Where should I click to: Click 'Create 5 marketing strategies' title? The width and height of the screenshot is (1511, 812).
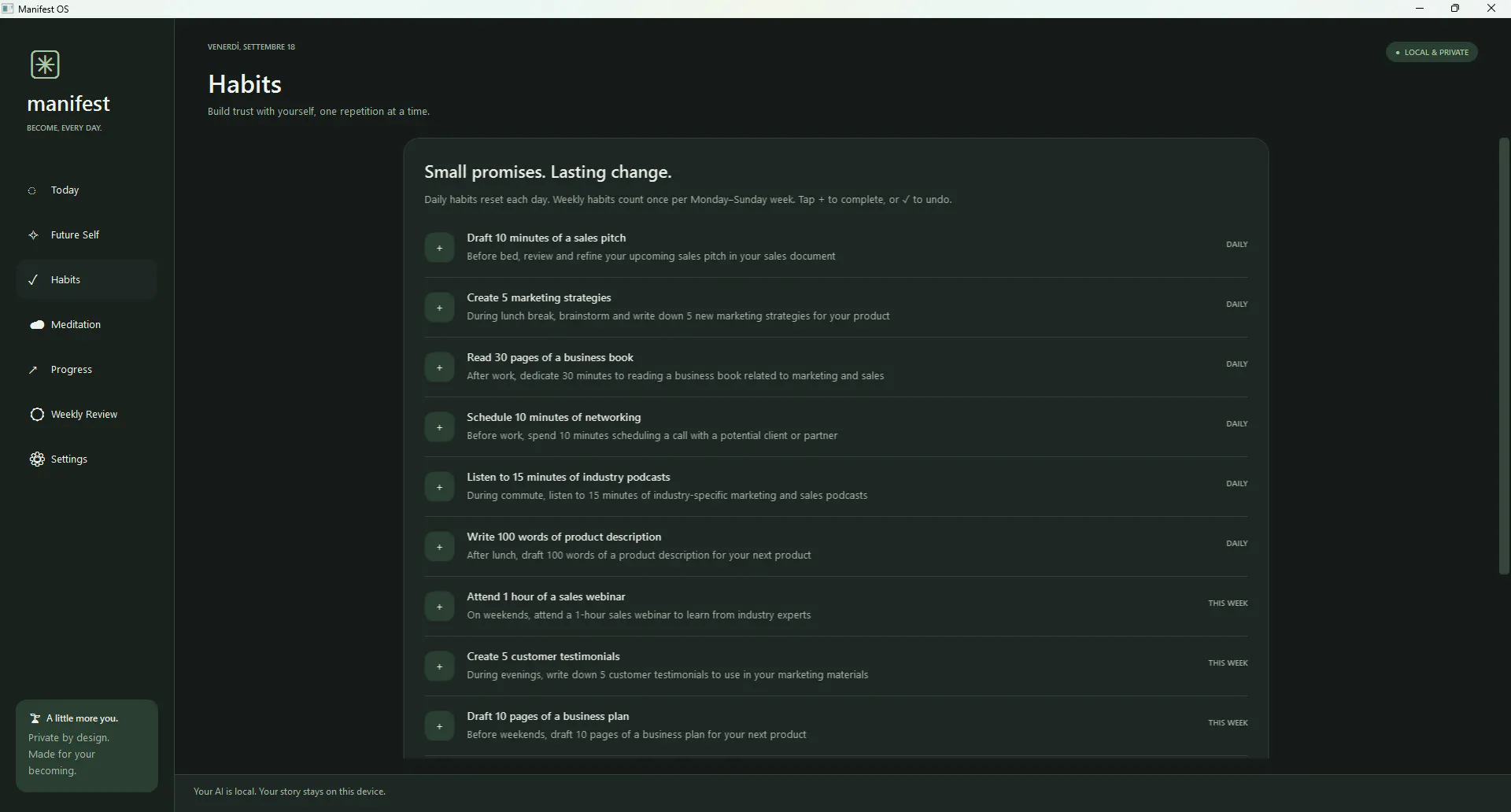pyautogui.click(x=539, y=297)
